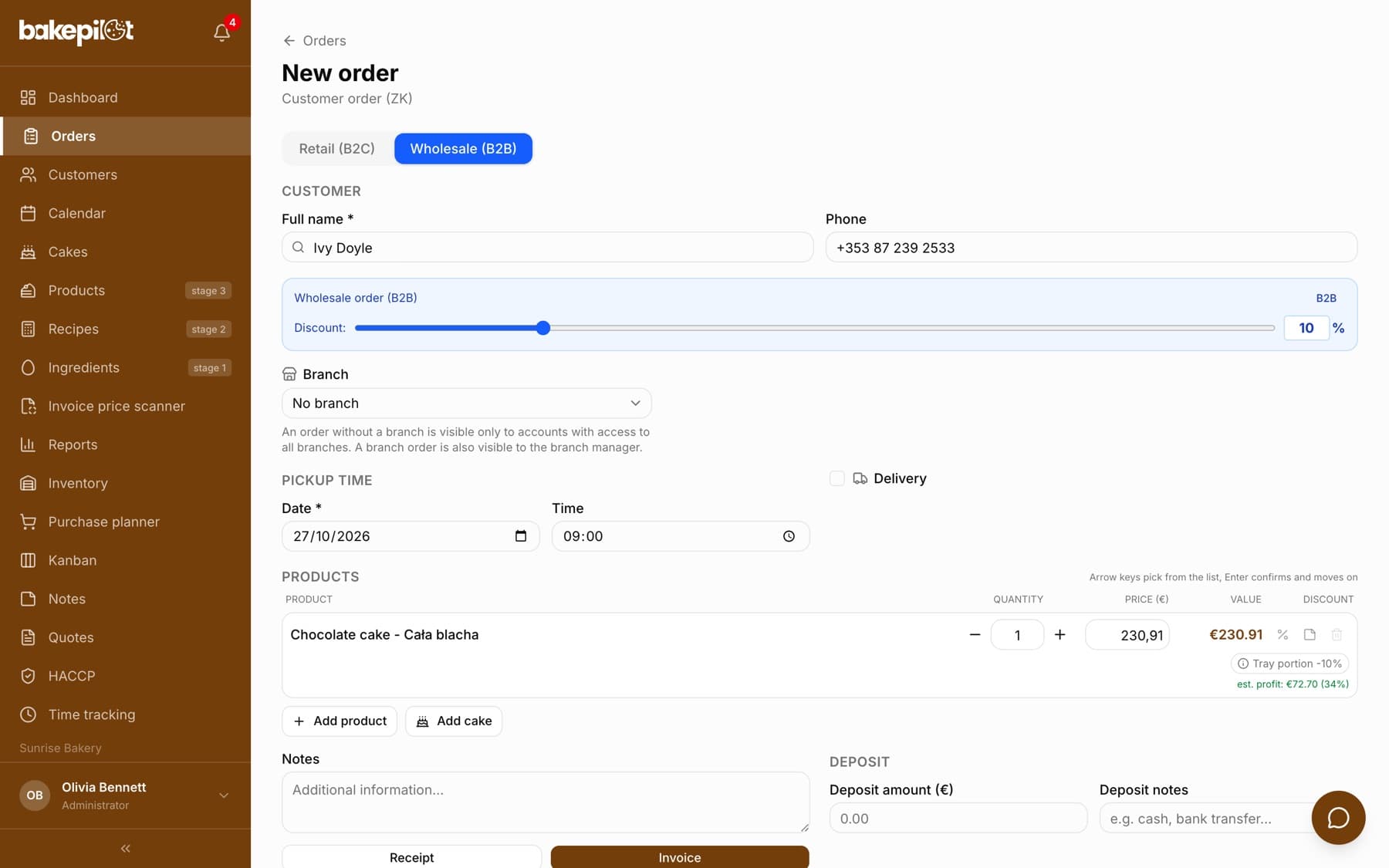Click the Add cake button

tap(454, 721)
